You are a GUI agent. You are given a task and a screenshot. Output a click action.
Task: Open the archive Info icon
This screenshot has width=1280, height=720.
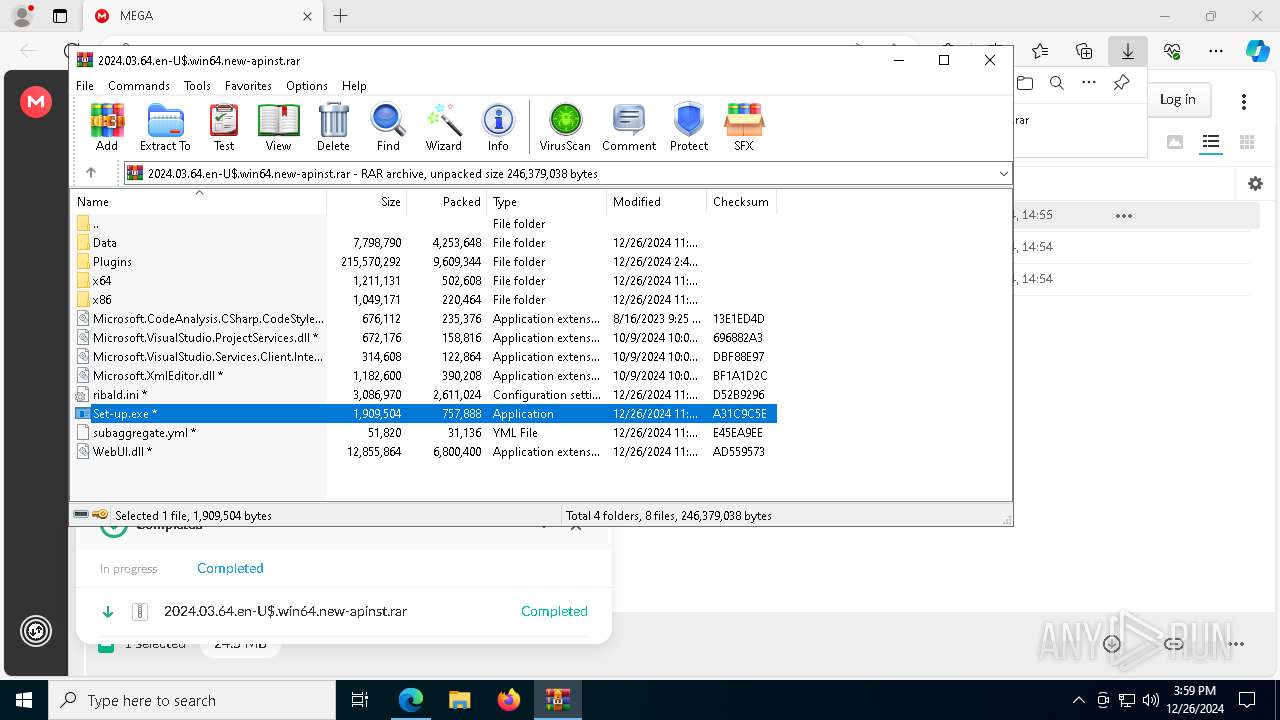(x=498, y=127)
